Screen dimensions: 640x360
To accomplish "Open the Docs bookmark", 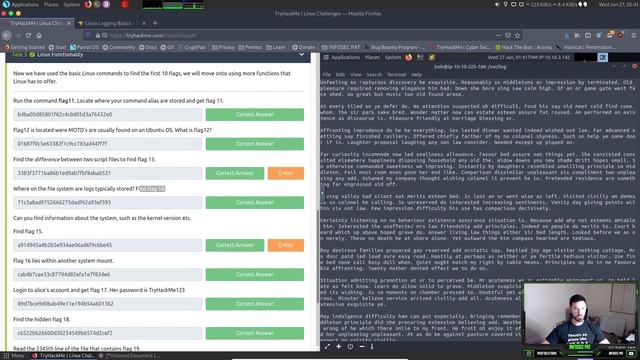I will (148, 47).
